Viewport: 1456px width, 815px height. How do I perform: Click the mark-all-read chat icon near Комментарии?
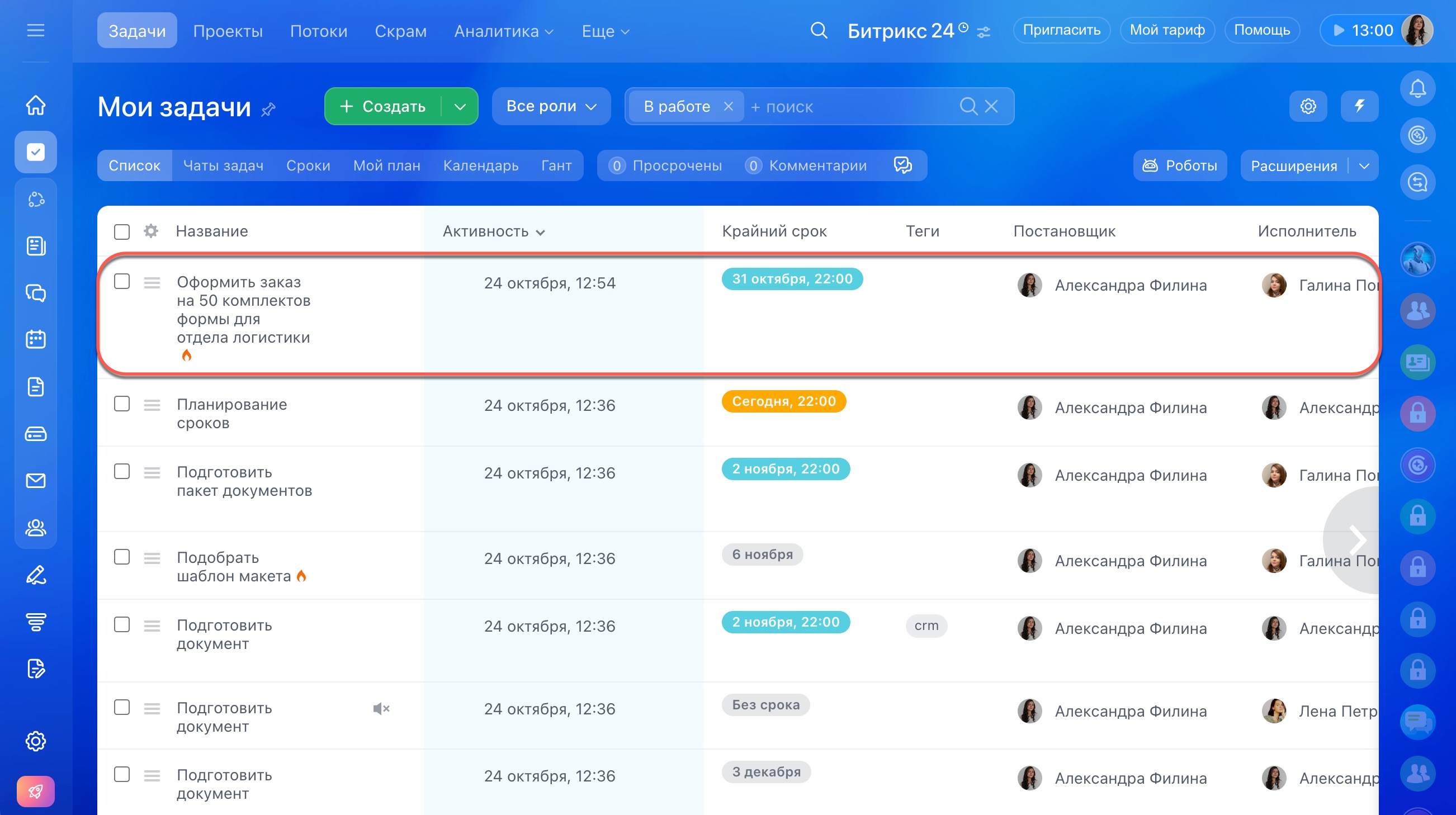tap(902, 165)
